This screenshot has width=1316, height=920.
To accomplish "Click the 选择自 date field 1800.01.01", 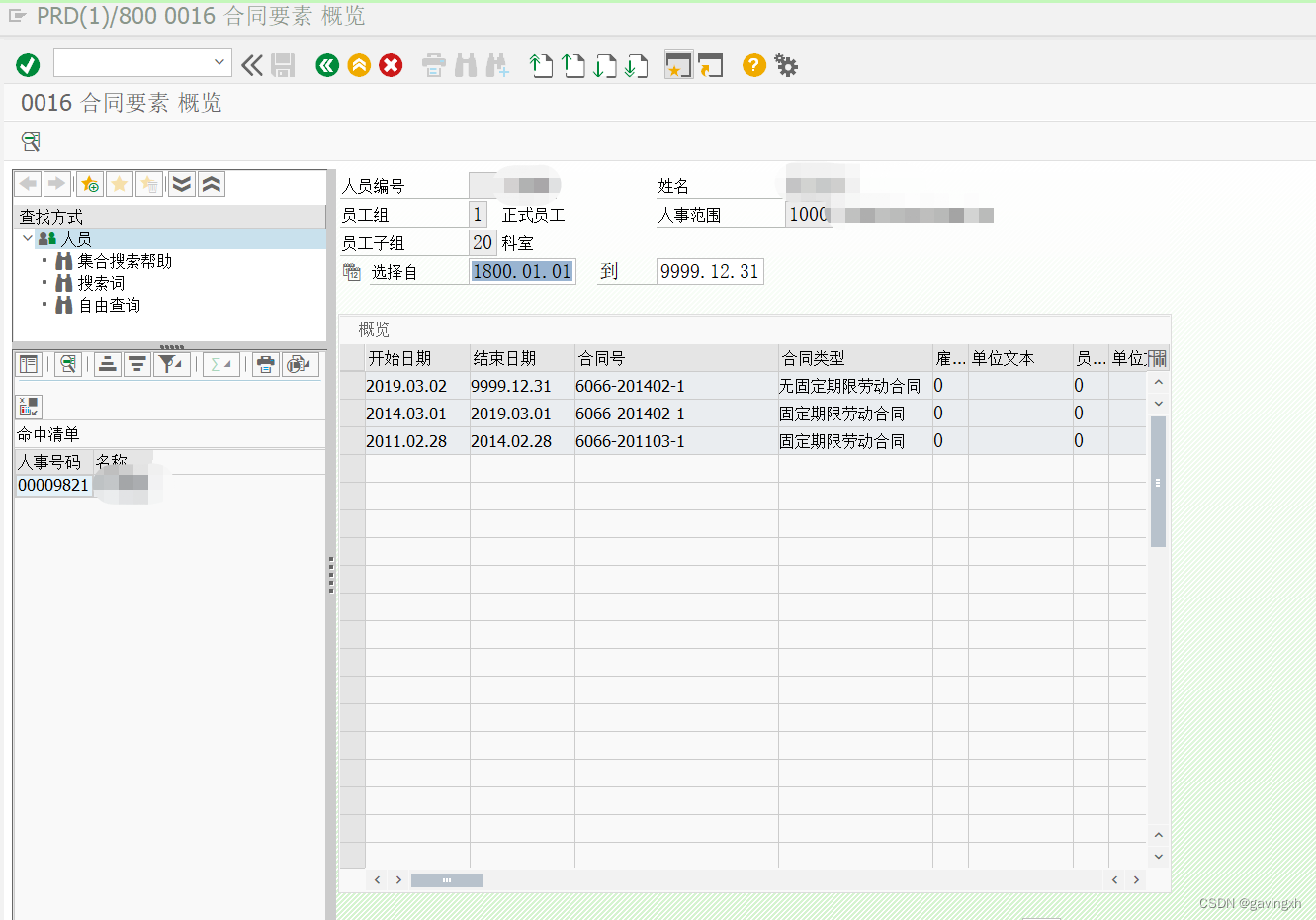I will [522, 271].
